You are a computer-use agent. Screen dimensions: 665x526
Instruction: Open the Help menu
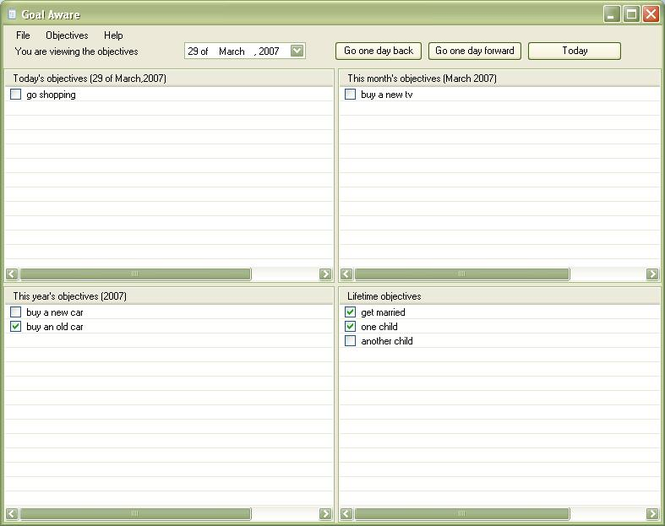pos(113,35)
